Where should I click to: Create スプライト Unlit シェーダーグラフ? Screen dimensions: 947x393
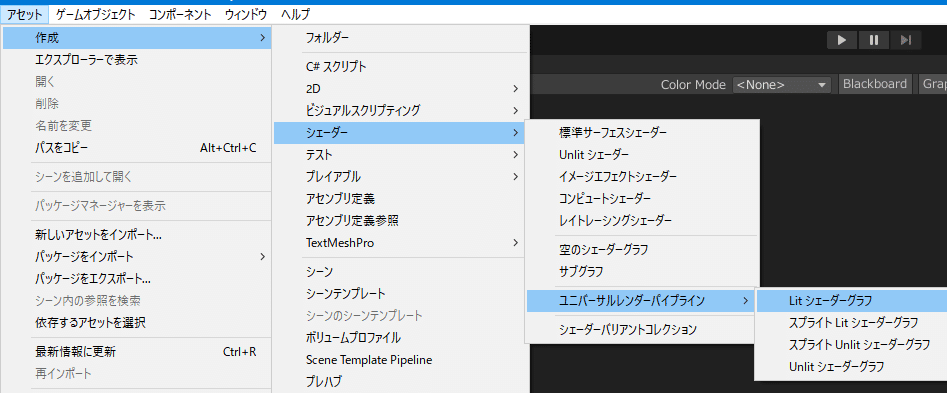(x=852, y=345)
